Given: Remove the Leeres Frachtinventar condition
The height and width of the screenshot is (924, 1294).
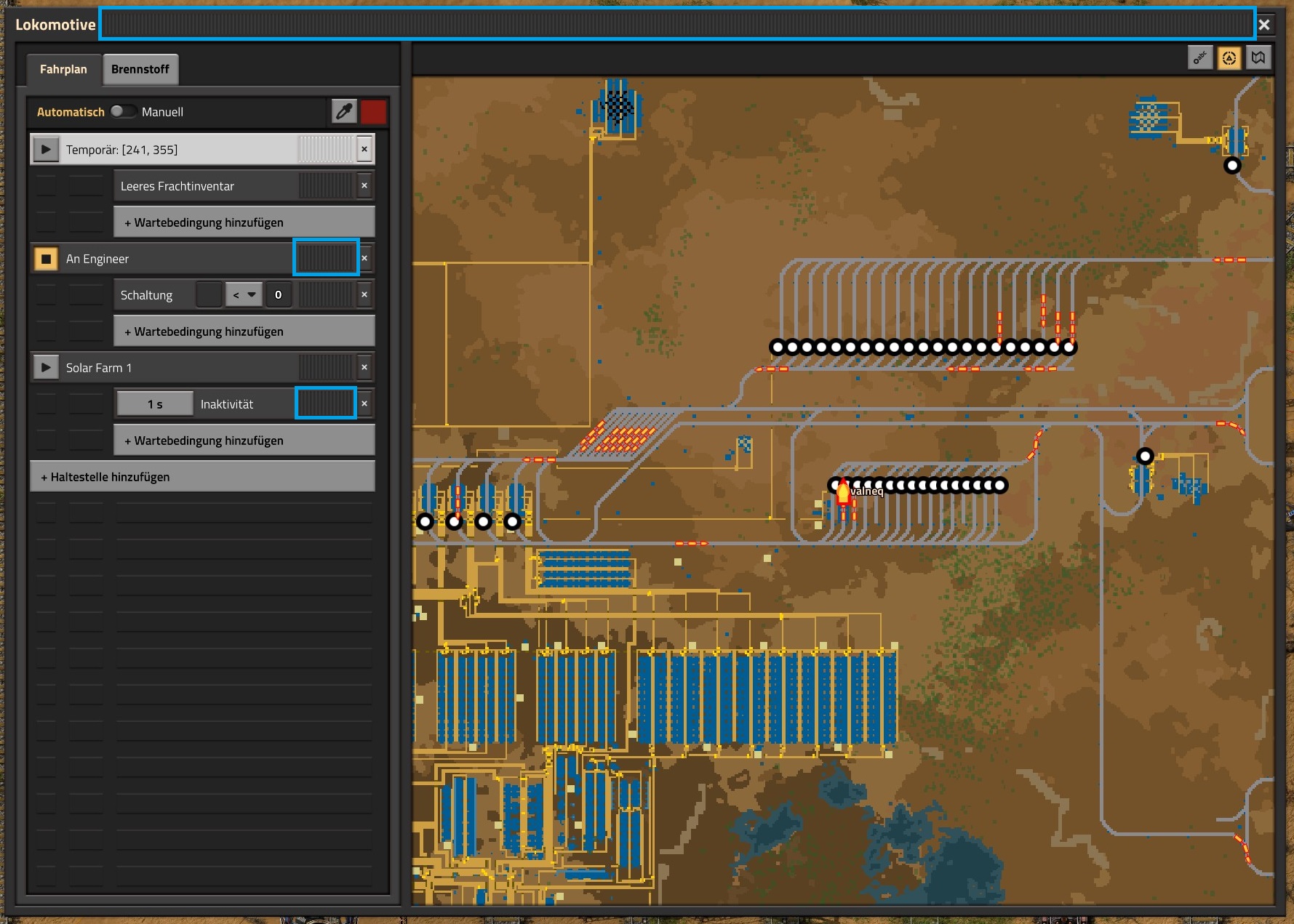Looking at the screenshot, I should tap(364, 186).
